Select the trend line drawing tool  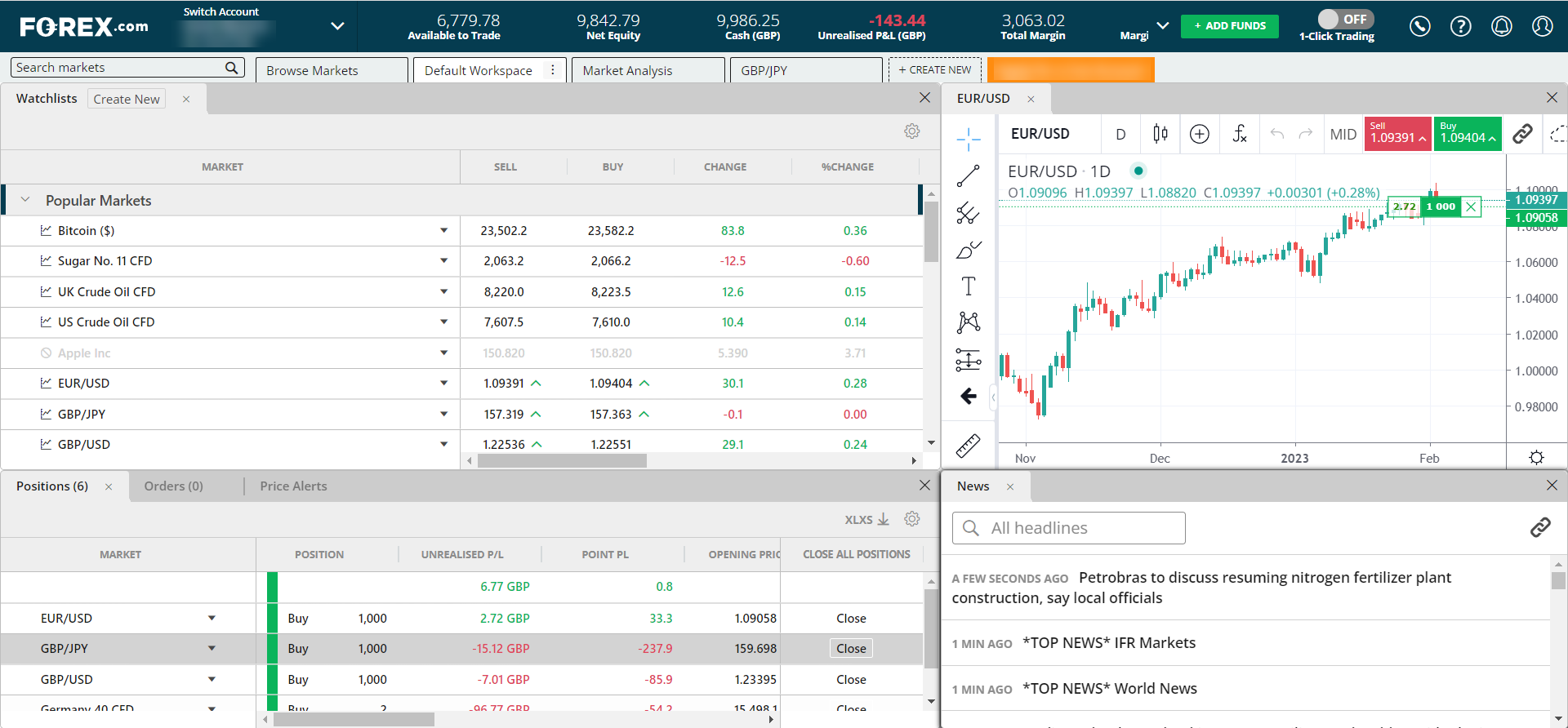pos(969,175)
